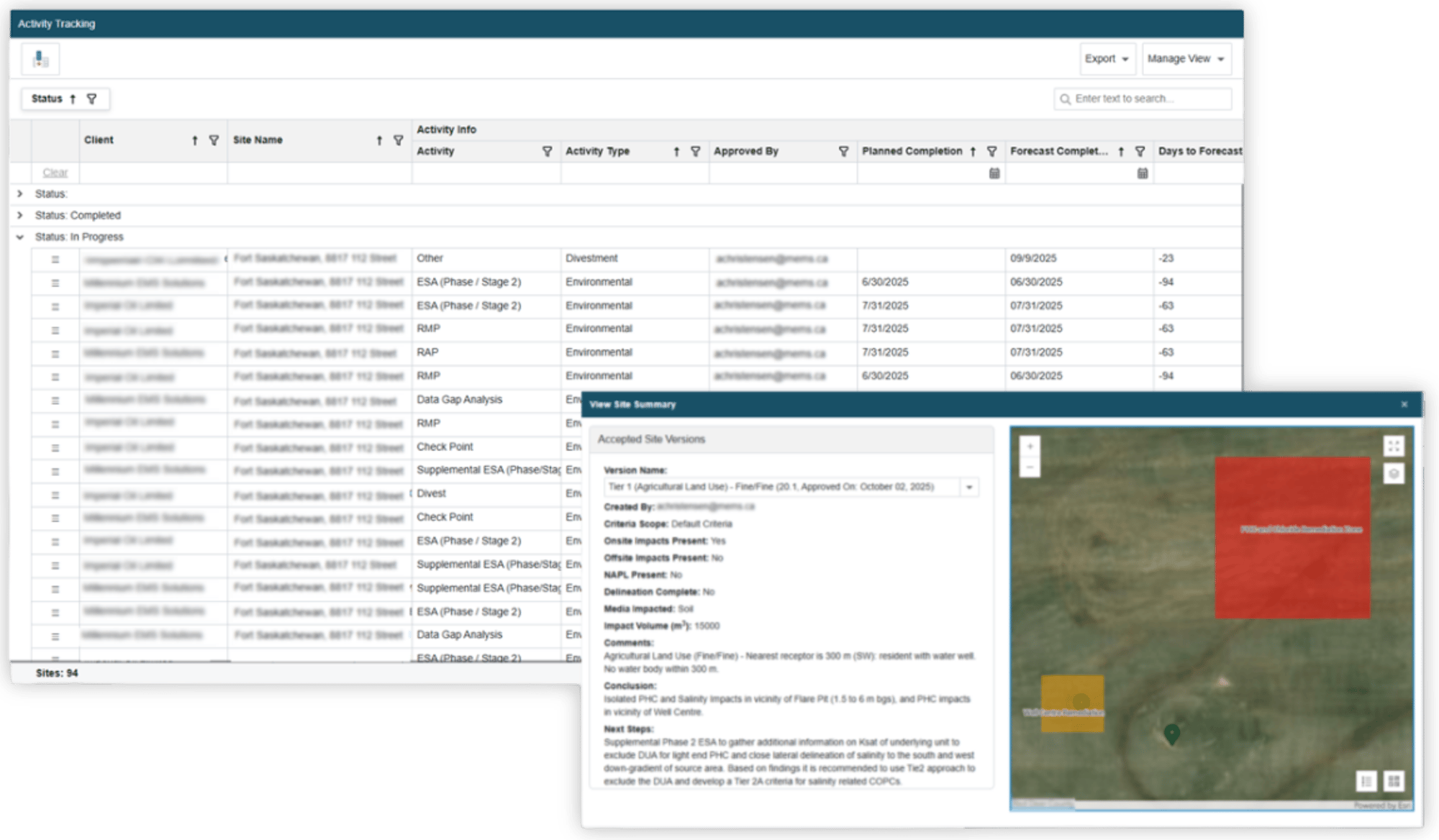The width and height of the screenshot is (1439, 840).
Task: Click inside the Enter text to search field
Action: tap(1144, 99)
